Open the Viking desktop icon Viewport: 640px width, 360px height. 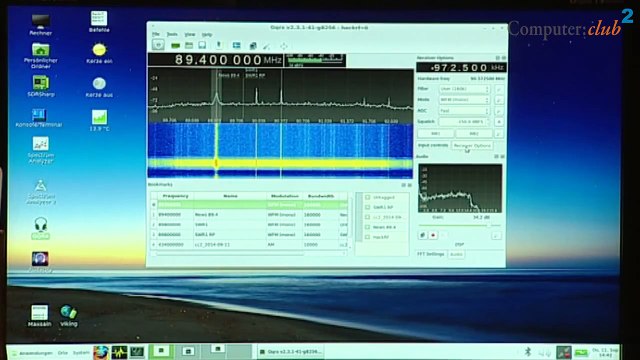(69, 316)
